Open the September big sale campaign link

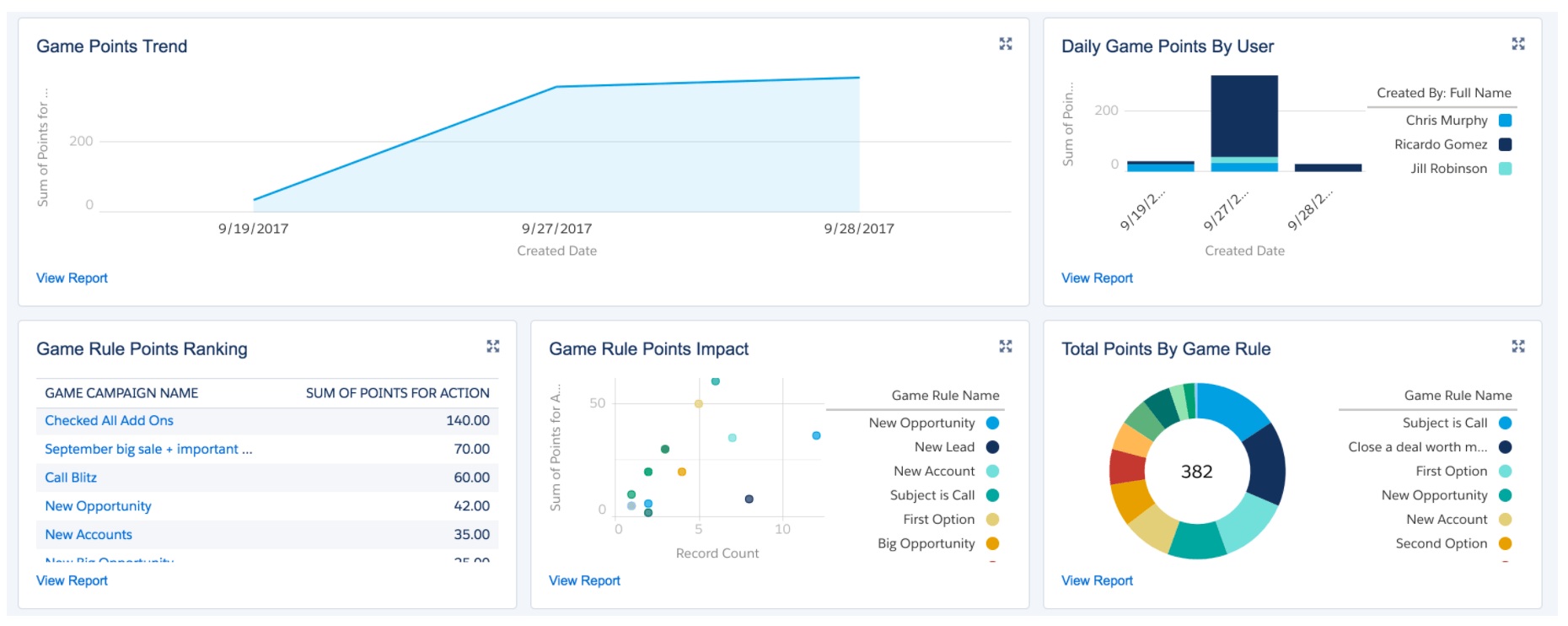click(x=148, y=450)
